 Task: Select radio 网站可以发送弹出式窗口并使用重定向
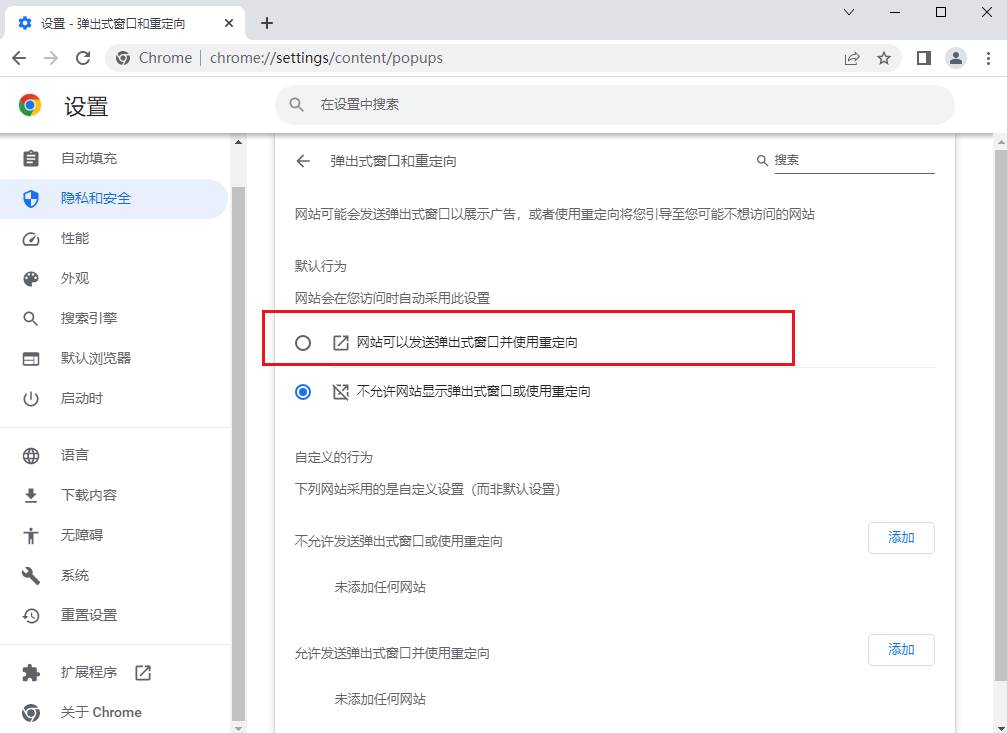[x=302, y=343]
